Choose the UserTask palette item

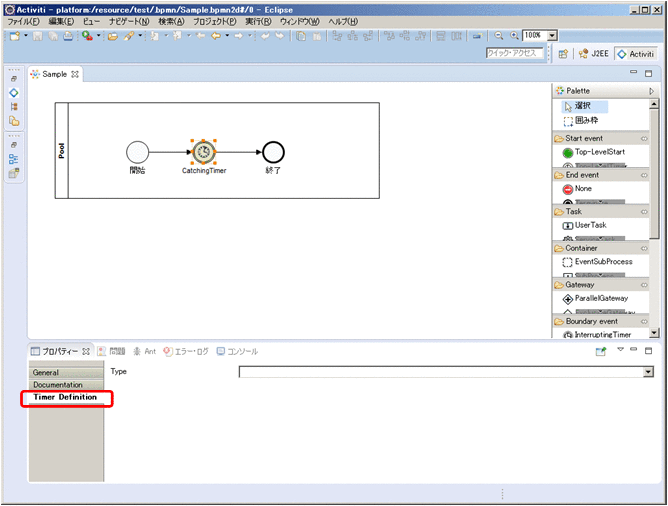[589, 225]
